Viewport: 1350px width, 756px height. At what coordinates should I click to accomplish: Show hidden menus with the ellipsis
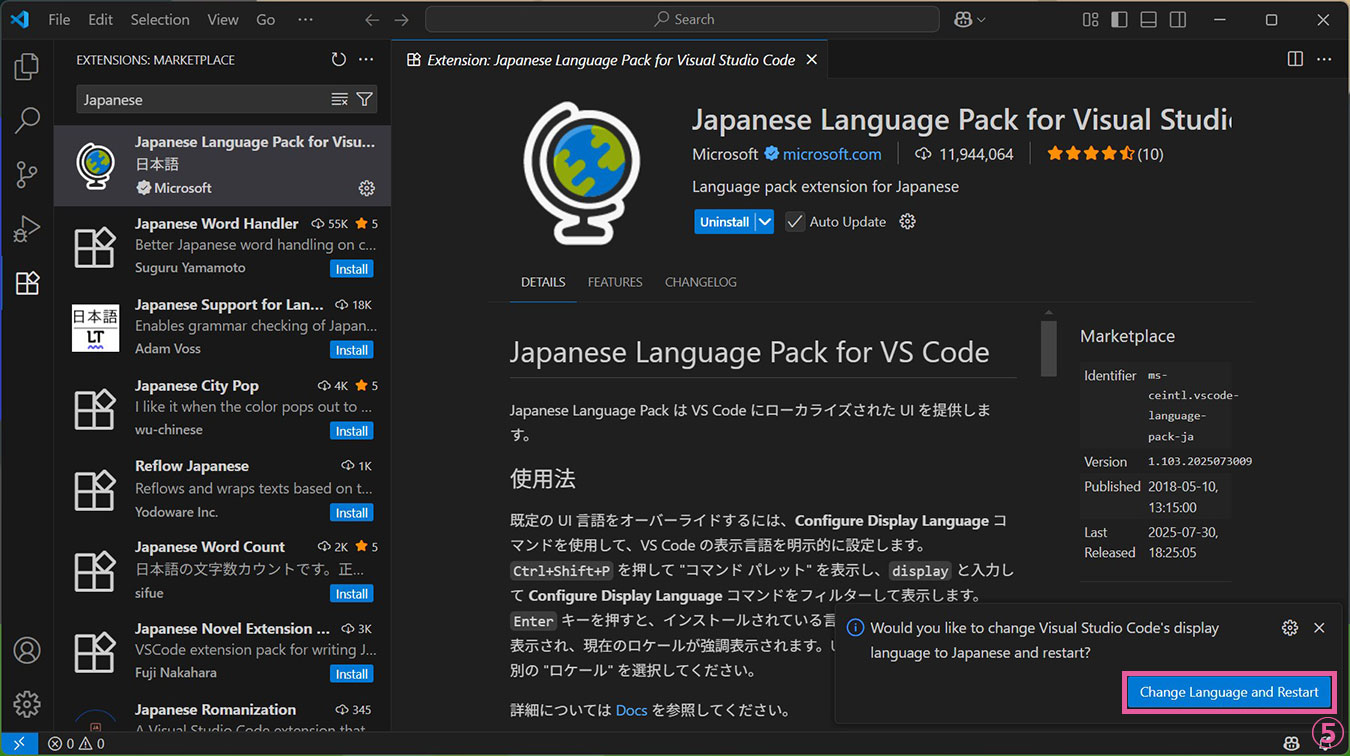coord(306,19)
